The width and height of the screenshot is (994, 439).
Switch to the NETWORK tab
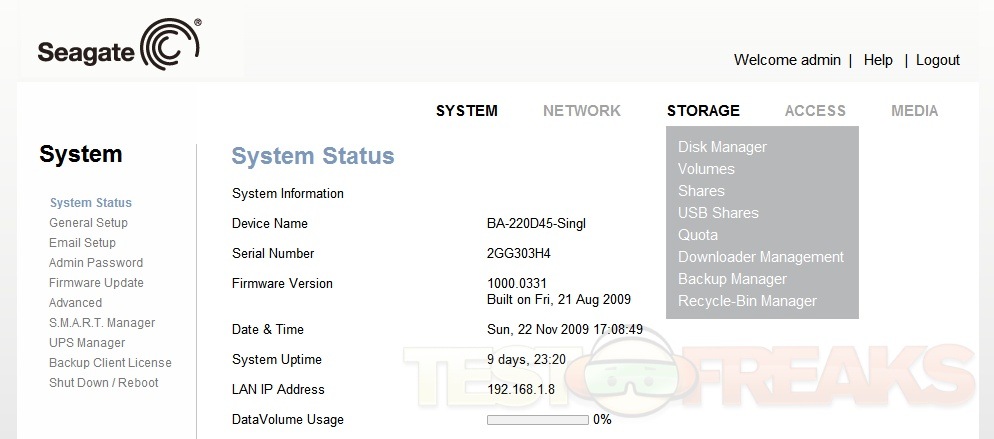pos(581,111)
